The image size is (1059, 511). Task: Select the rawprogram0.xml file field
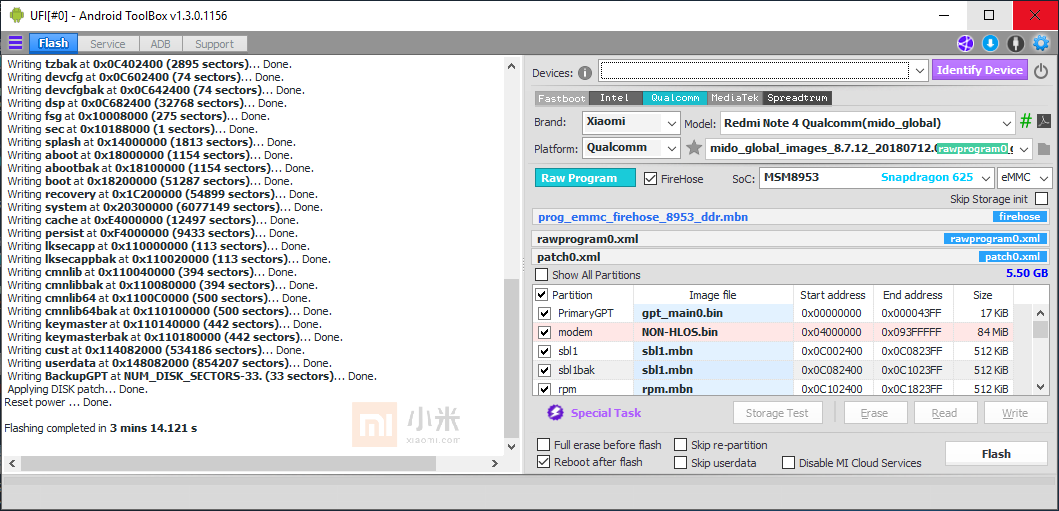791,239
